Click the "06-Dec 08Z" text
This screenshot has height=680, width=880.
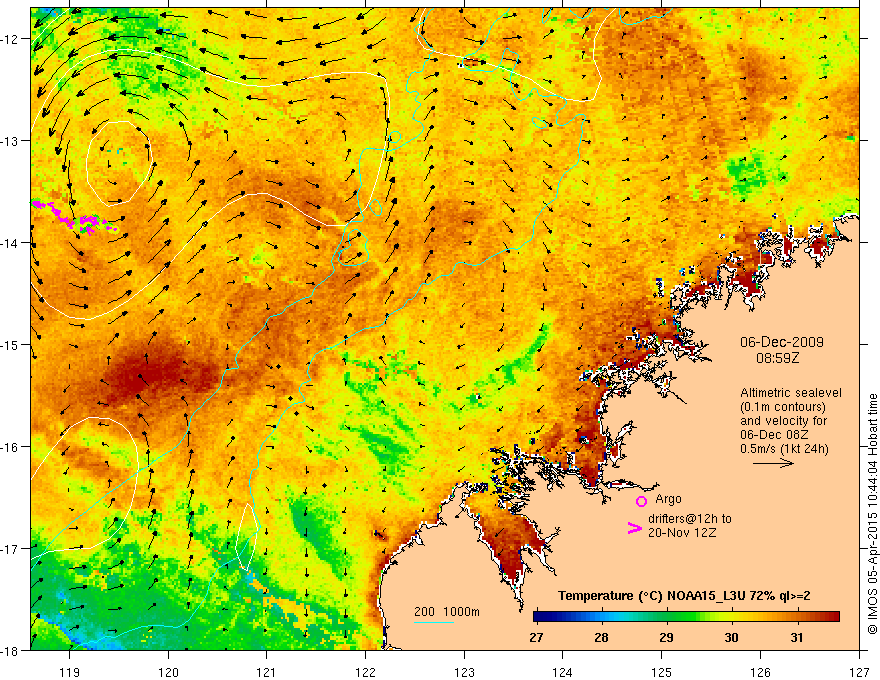point(774,435)
